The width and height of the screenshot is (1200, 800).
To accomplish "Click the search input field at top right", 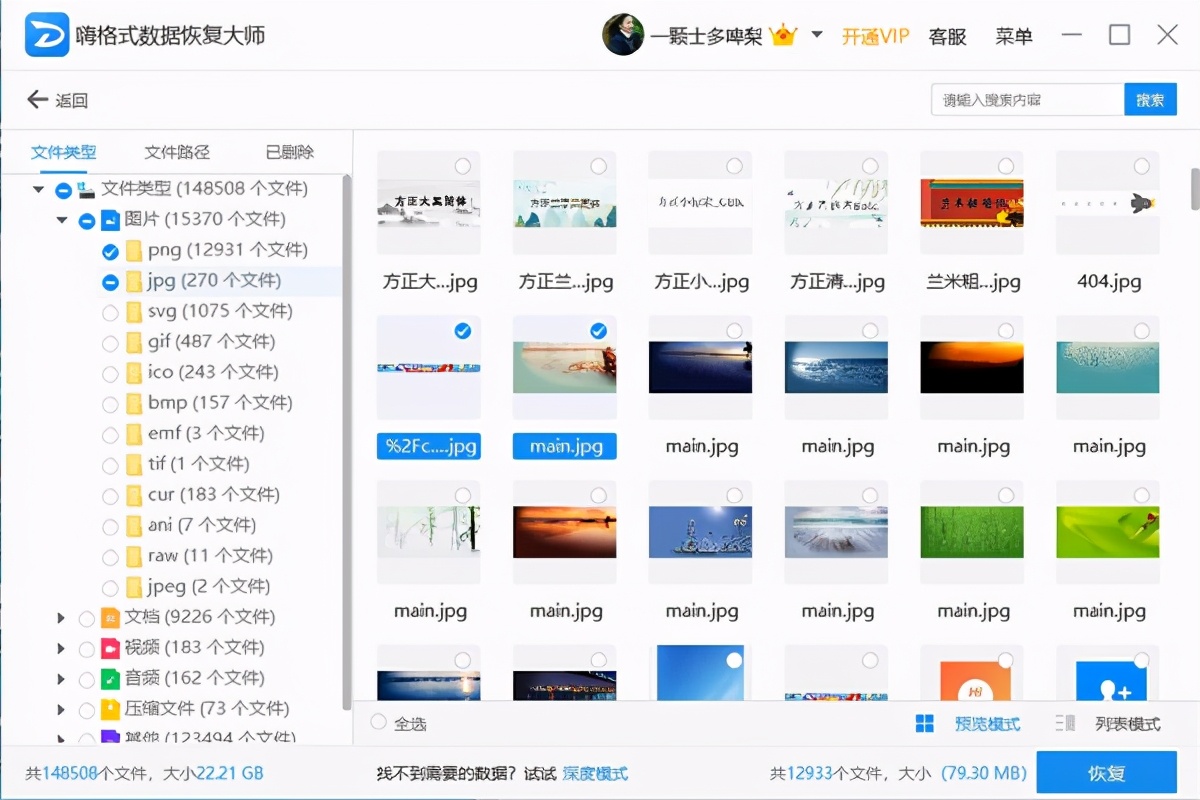I will click(x=1025, y=99).
